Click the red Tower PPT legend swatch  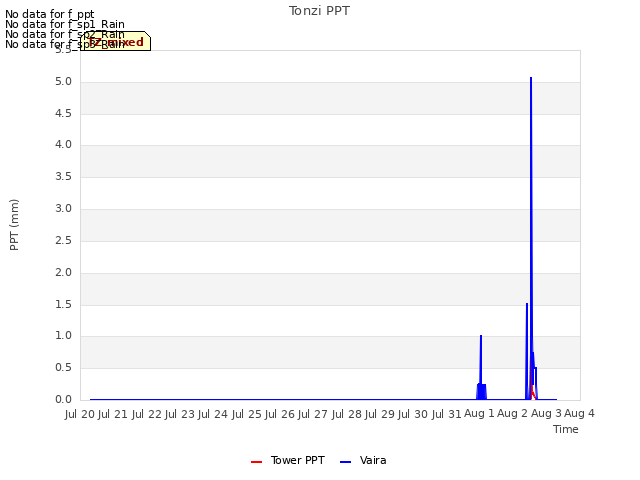pyautogui.click(x=256, y=462)
